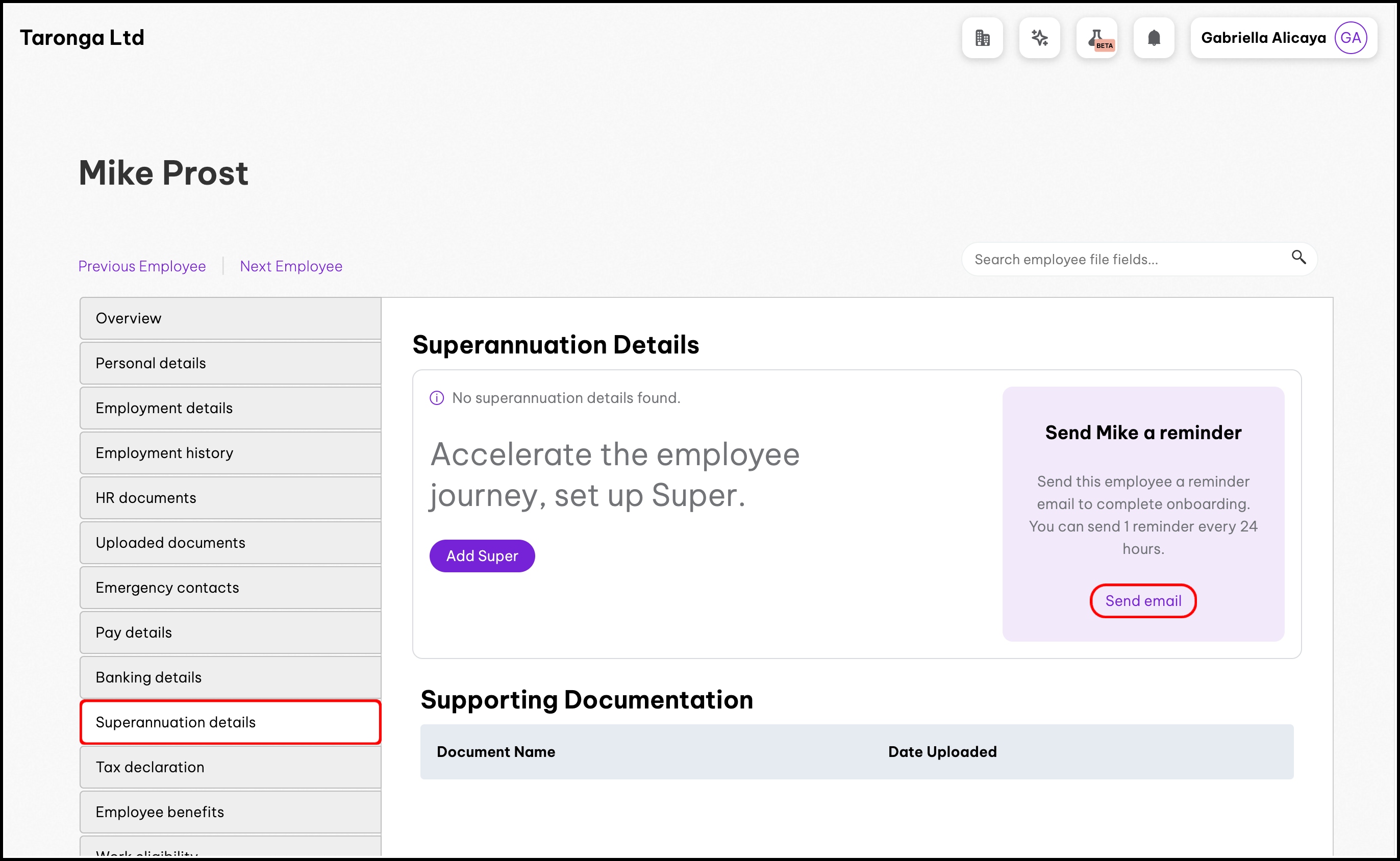Open the Overview tab
Image resolution: width=1400 pixels, height=861 pixels.
click(230, 318)
